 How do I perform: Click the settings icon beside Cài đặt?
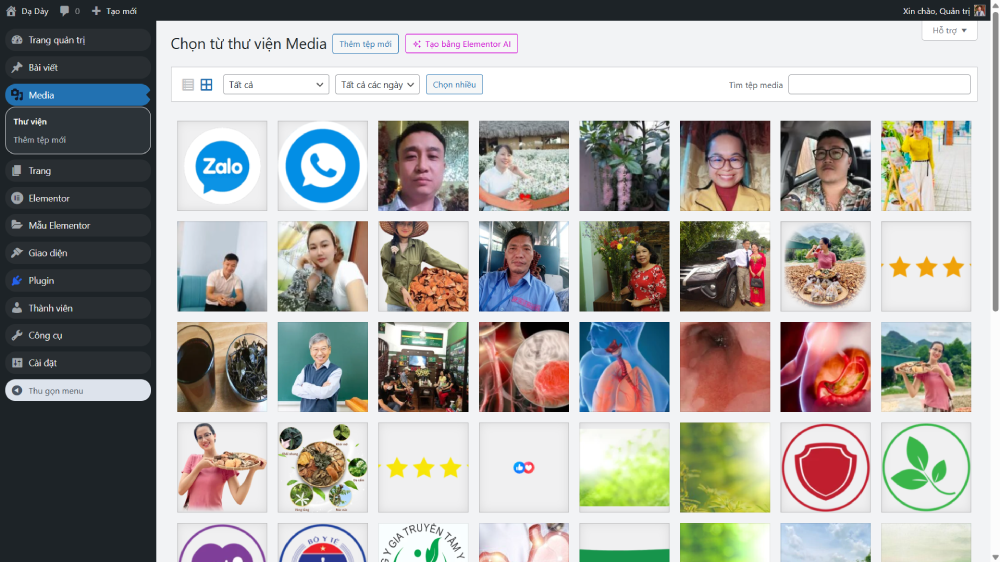pos(17,363)
